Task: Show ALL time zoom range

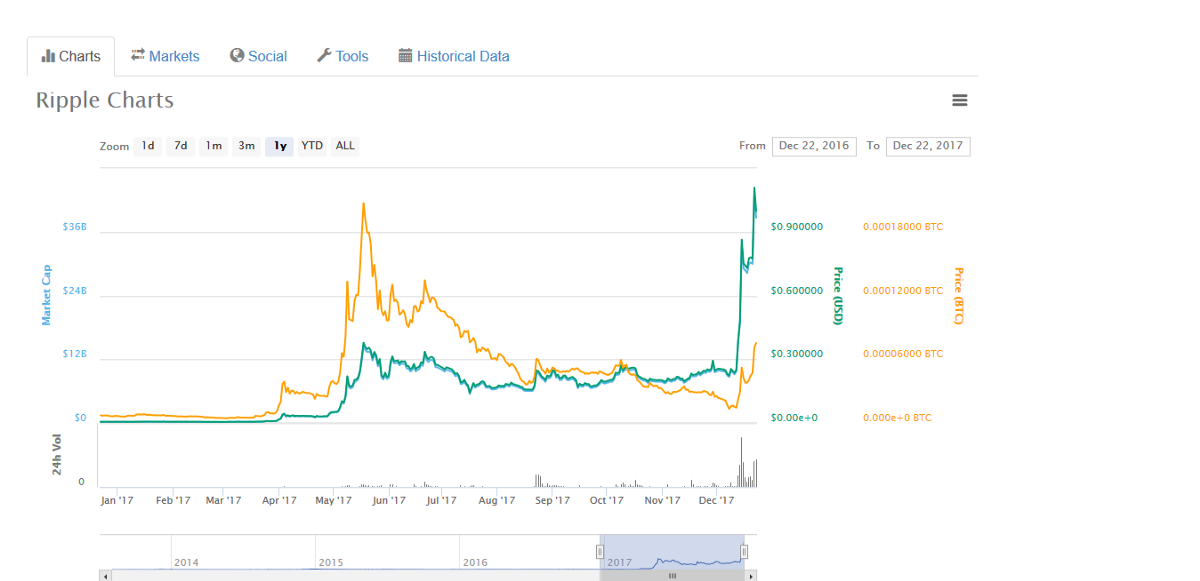Action: [345, 146]
